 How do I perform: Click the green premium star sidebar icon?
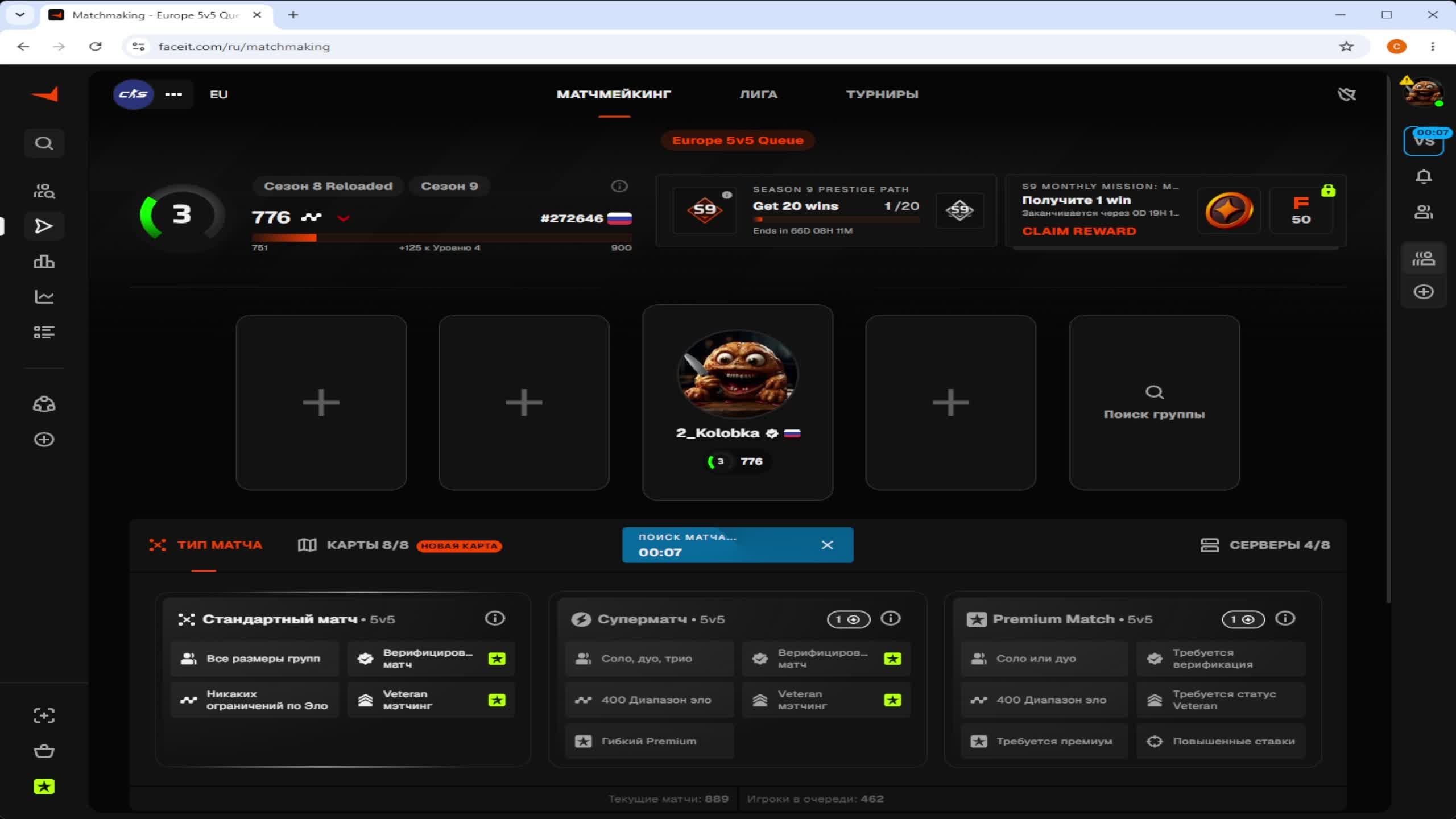pos(44,787)
